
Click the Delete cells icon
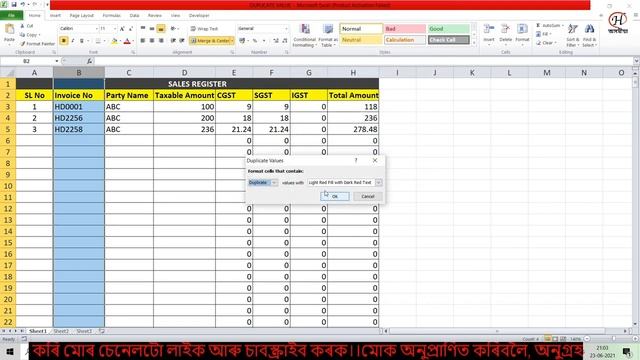[505, 29]
